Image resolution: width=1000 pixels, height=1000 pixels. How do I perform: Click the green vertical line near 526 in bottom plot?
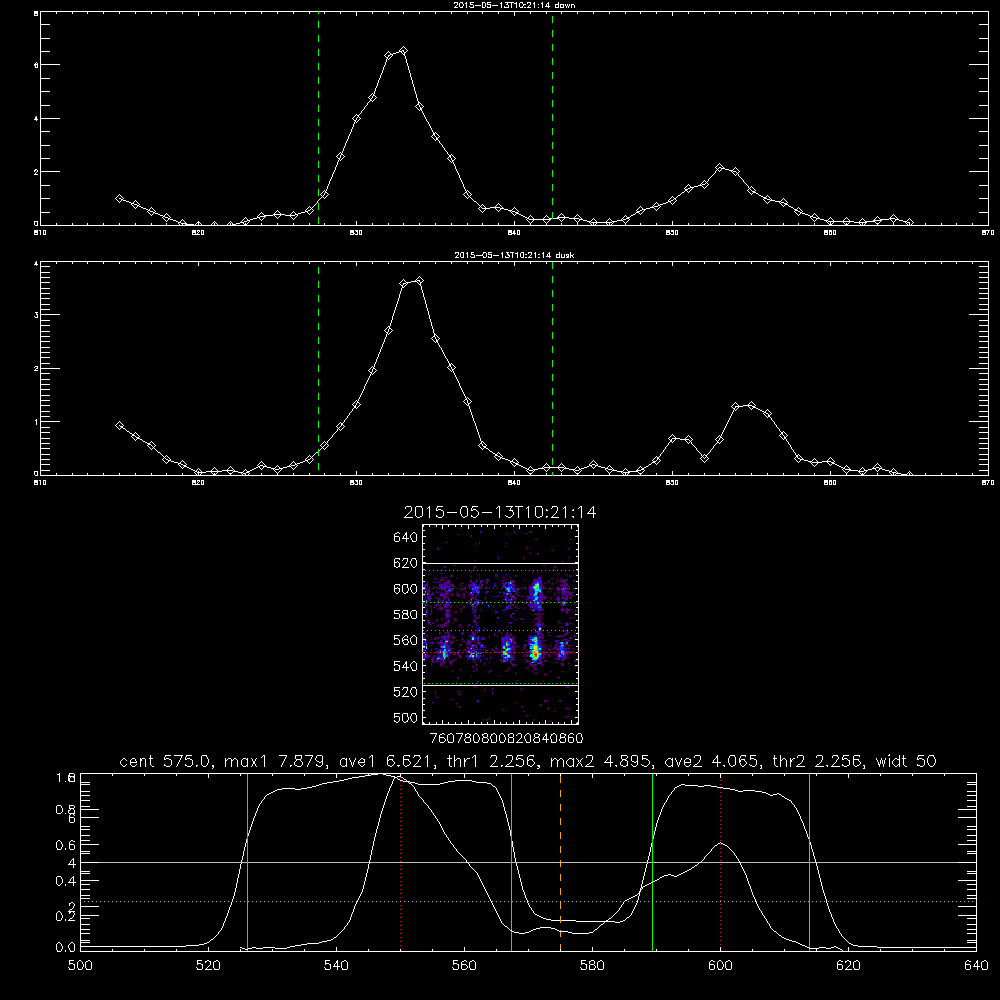pyautogui.click(x=247, y=861)
